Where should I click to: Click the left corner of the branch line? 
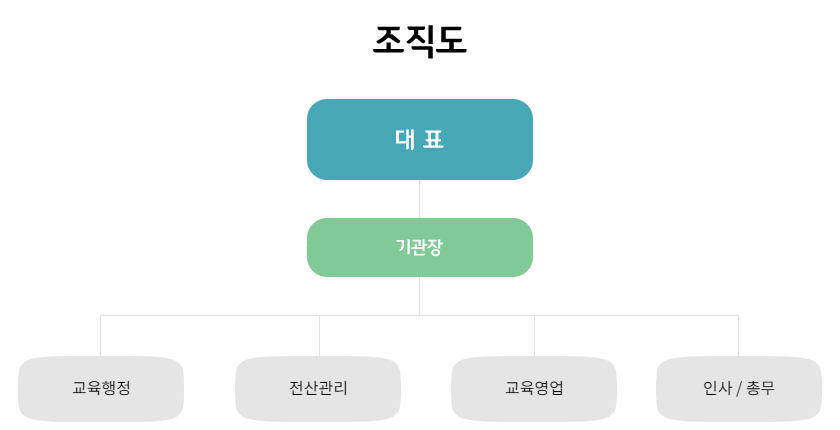101,315
